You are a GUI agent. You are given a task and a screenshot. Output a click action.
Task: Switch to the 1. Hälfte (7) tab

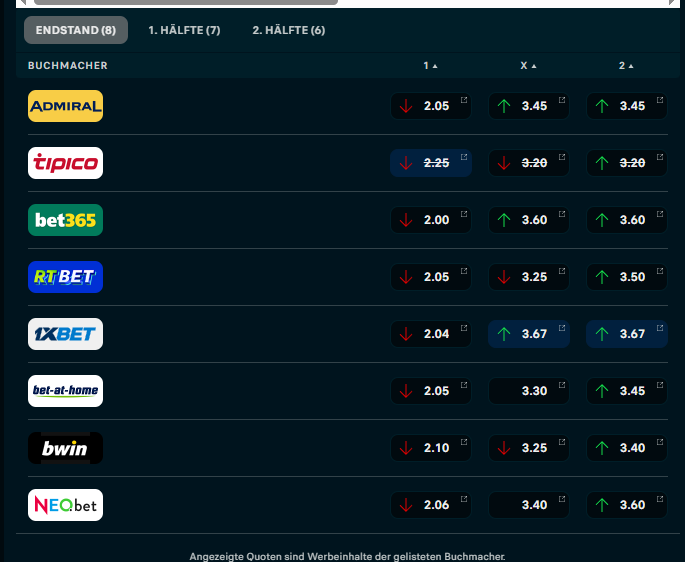(184, 30)
